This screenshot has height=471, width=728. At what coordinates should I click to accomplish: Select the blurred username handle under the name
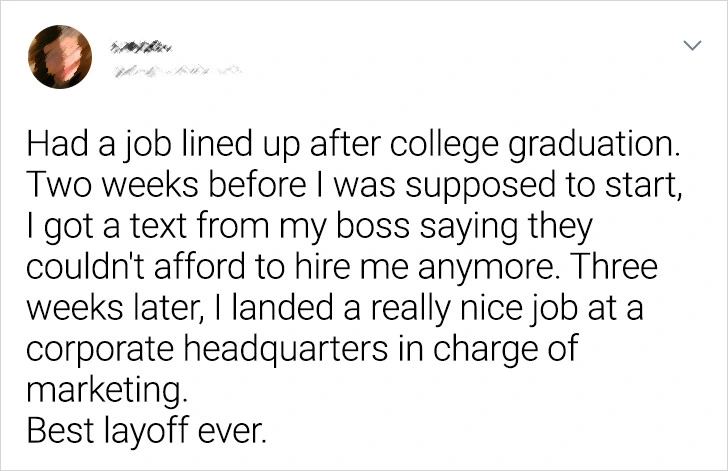click(x=176, y=72)
